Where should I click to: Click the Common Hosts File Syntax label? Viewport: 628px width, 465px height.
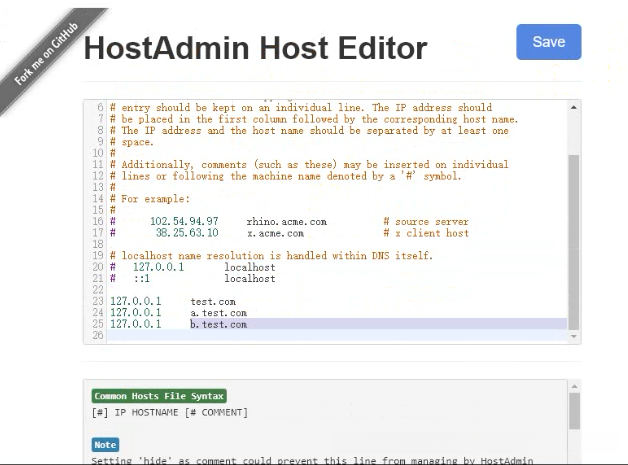[159, 396]
